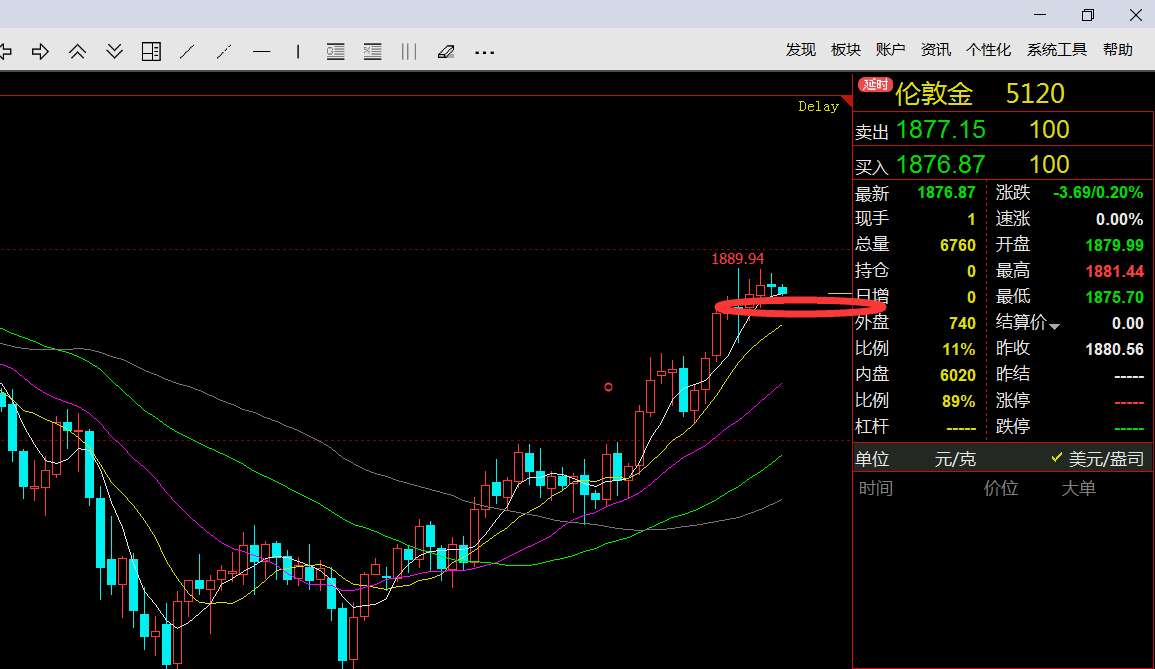
Task: Expand the 结算价 dropdown arrow
Action: coord(1054,326)
